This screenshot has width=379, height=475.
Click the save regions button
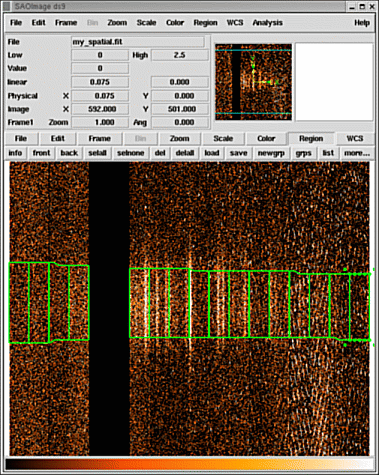pos(238,153)
